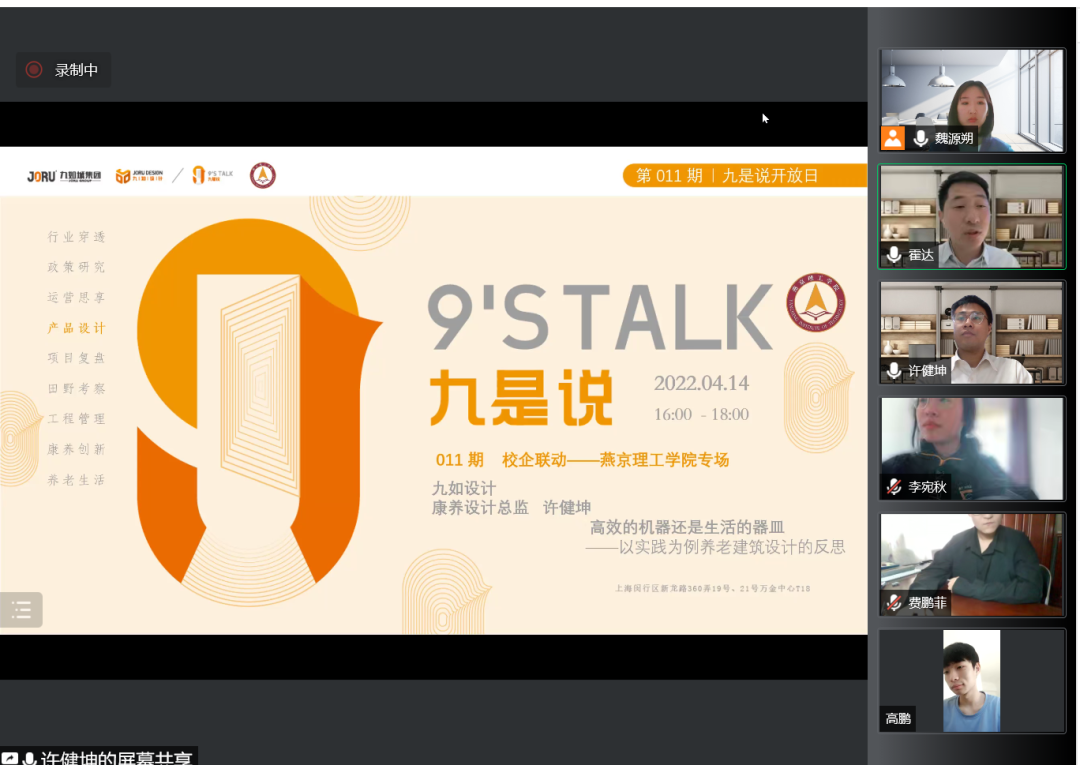Click the 录制中 recording status label

76,70
